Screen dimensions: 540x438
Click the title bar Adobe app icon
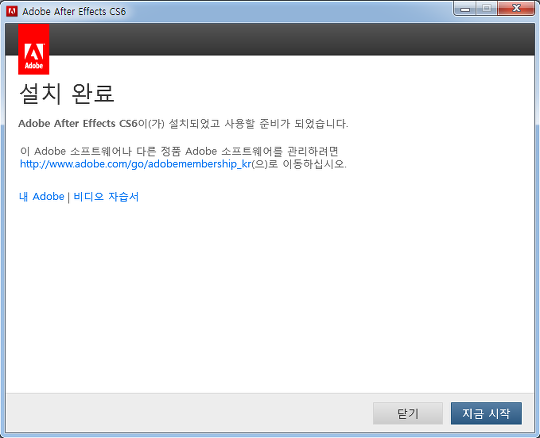point(12,11)
